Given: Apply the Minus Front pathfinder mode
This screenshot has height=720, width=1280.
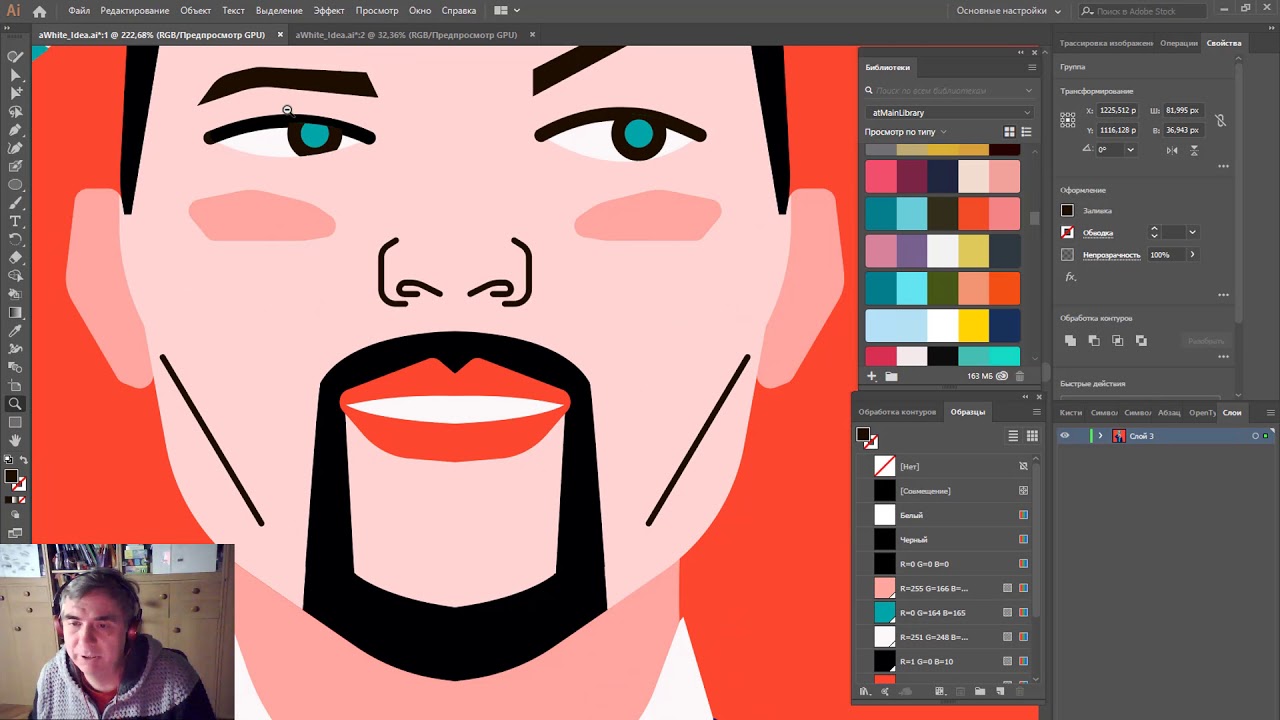Looking at the screenshot, I should click(1094, 341).
